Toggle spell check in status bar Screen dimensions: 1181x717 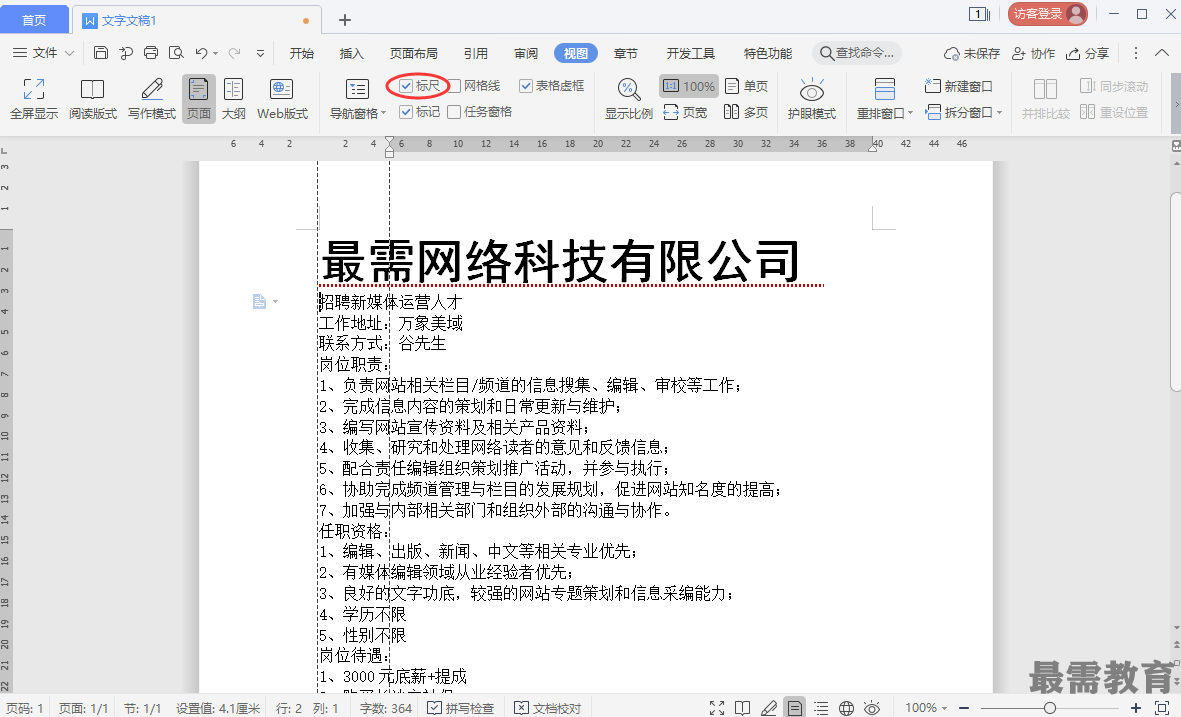(461, 708)
